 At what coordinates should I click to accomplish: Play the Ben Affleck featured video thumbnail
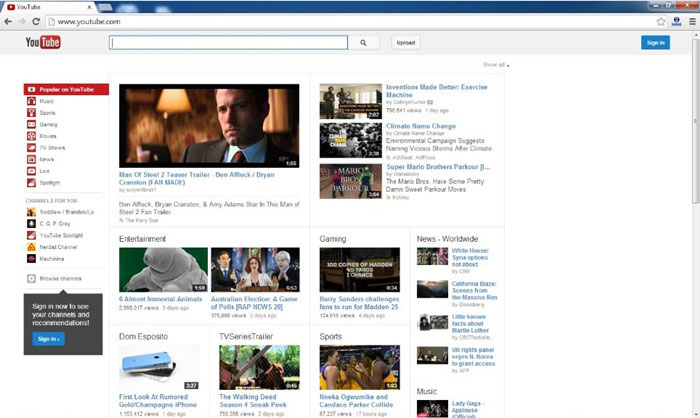209,126
